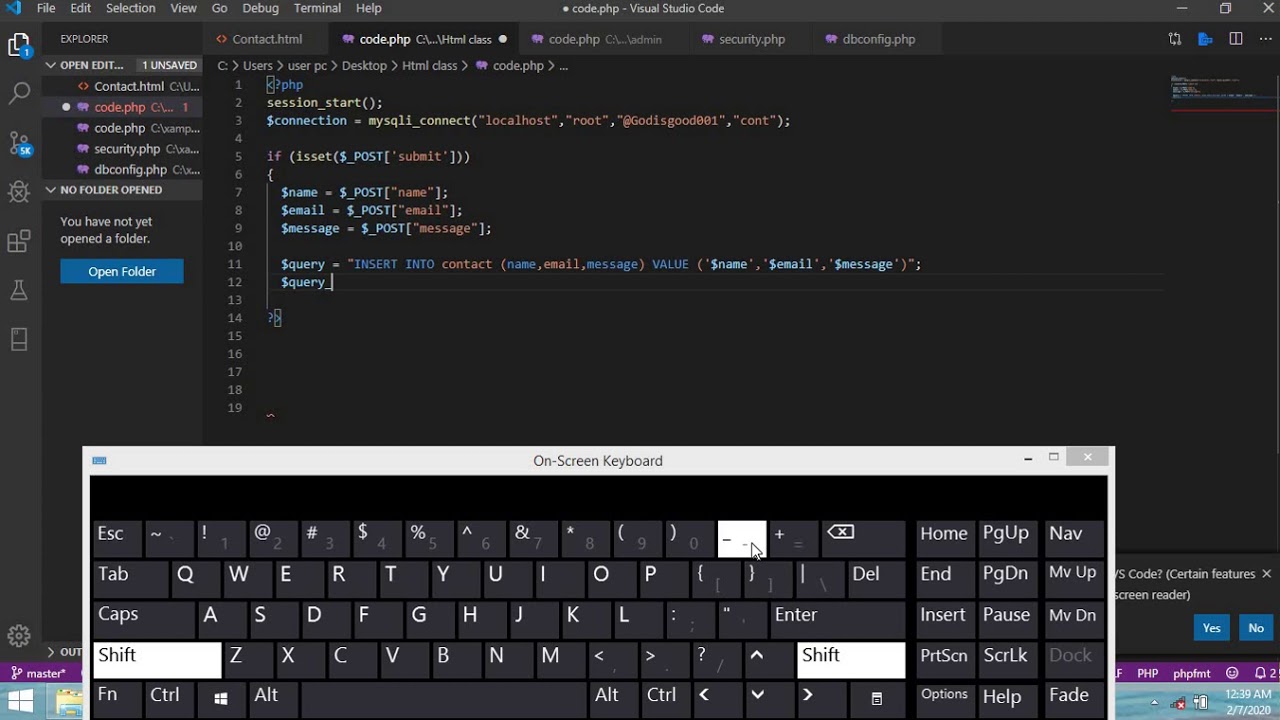Click the Split Editor icon
This screenshot has width=1280, height=720.
(1236, 39)
